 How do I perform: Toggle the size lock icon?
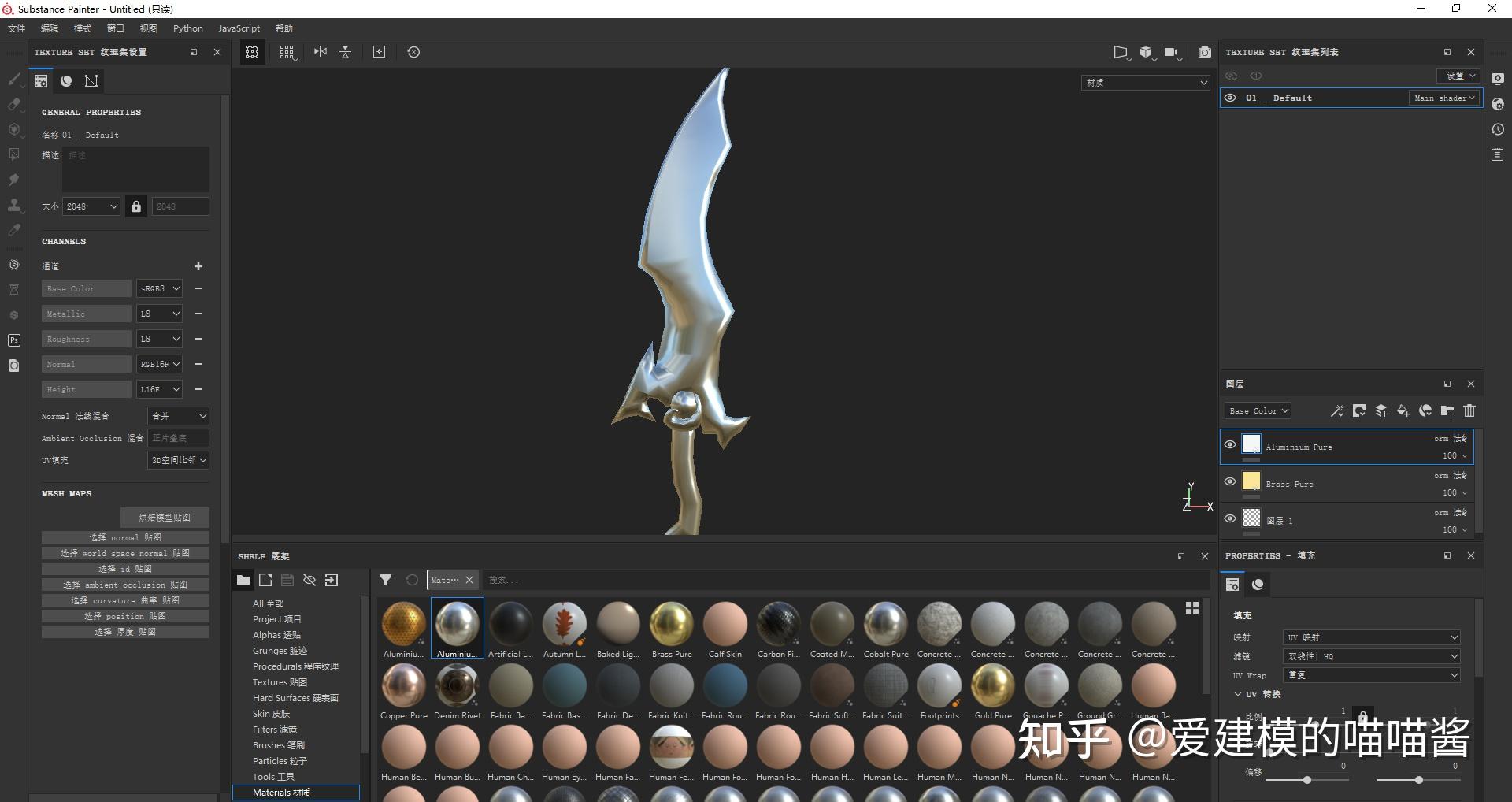(x=136, y=206)
